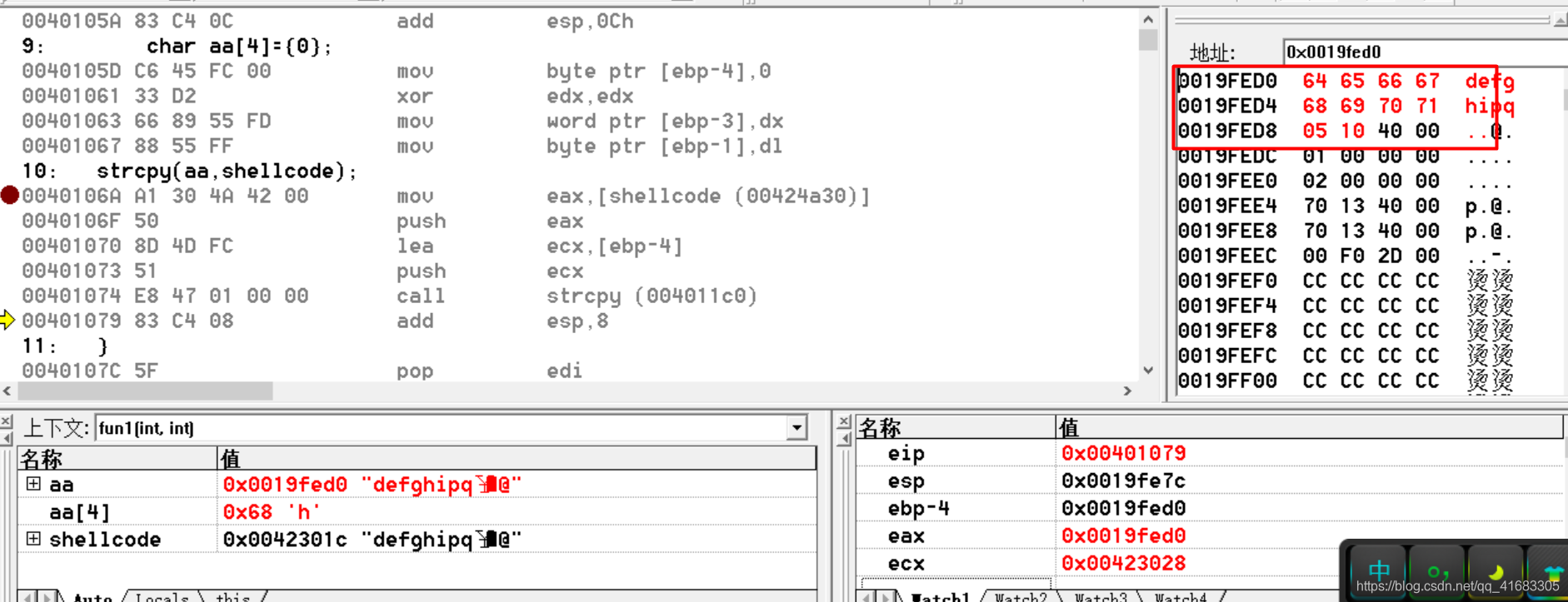Screen dimensions: 1568x602
Task: Click the 'call strcpy (004011c0)' instruction
Action: 577,296
